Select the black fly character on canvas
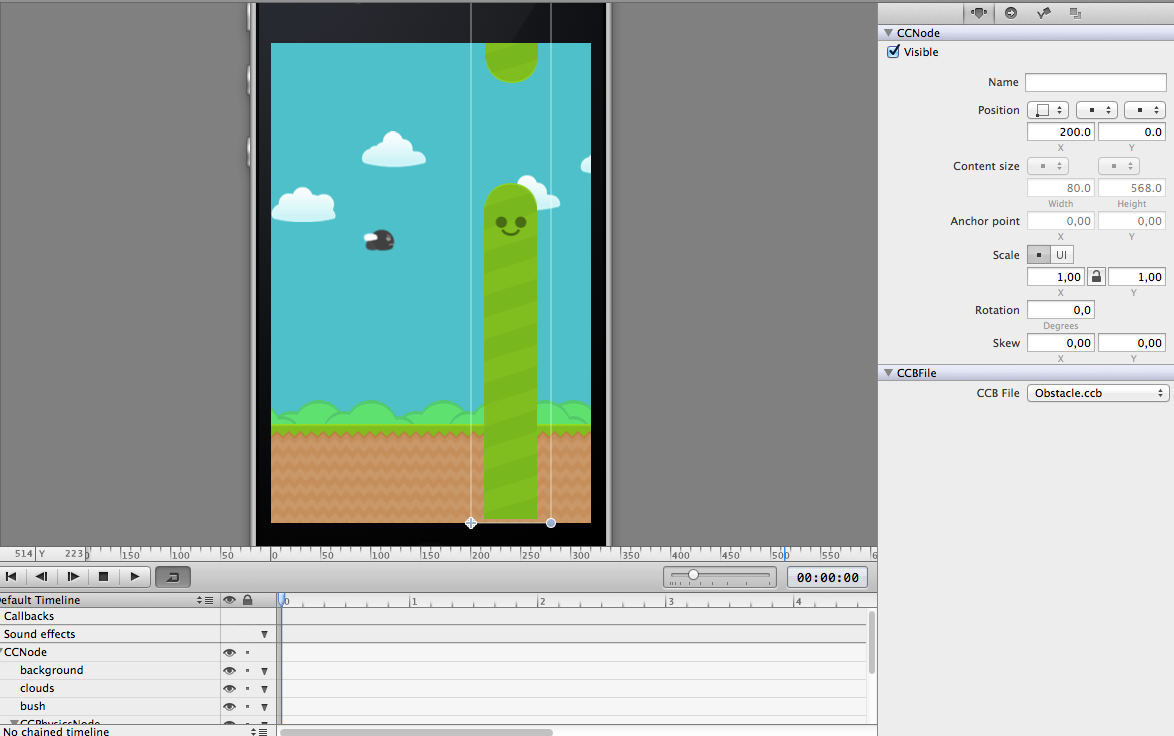1174x736 pixels. (x=380, y=240)
